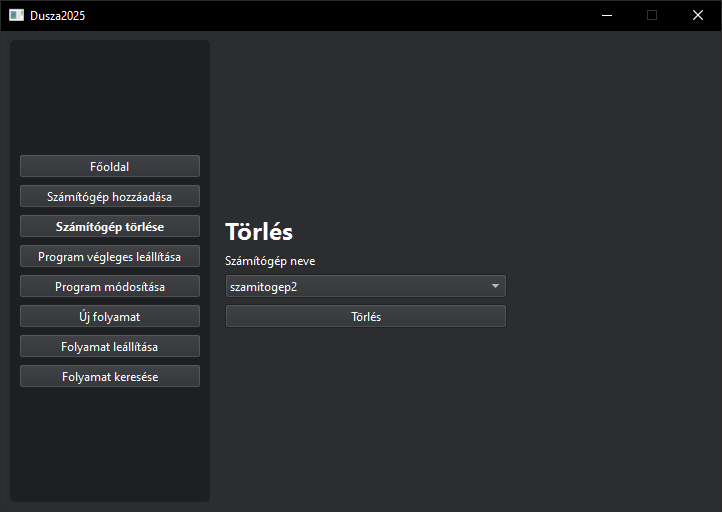Screen dimensions: 722x512
Task: Click the bold Törlés page heading
Action: (259, 232)
